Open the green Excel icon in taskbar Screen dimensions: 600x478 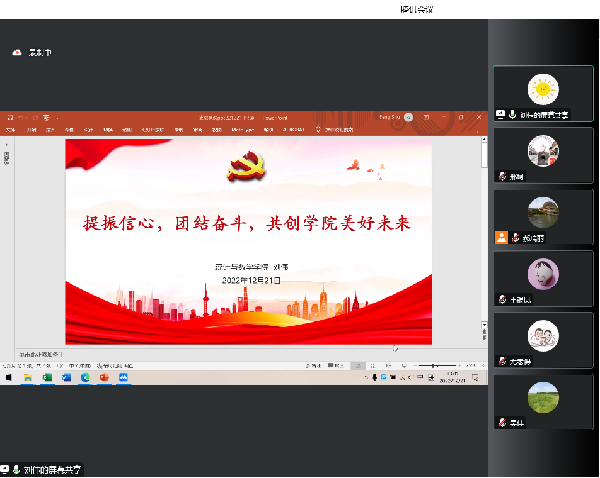47,378
